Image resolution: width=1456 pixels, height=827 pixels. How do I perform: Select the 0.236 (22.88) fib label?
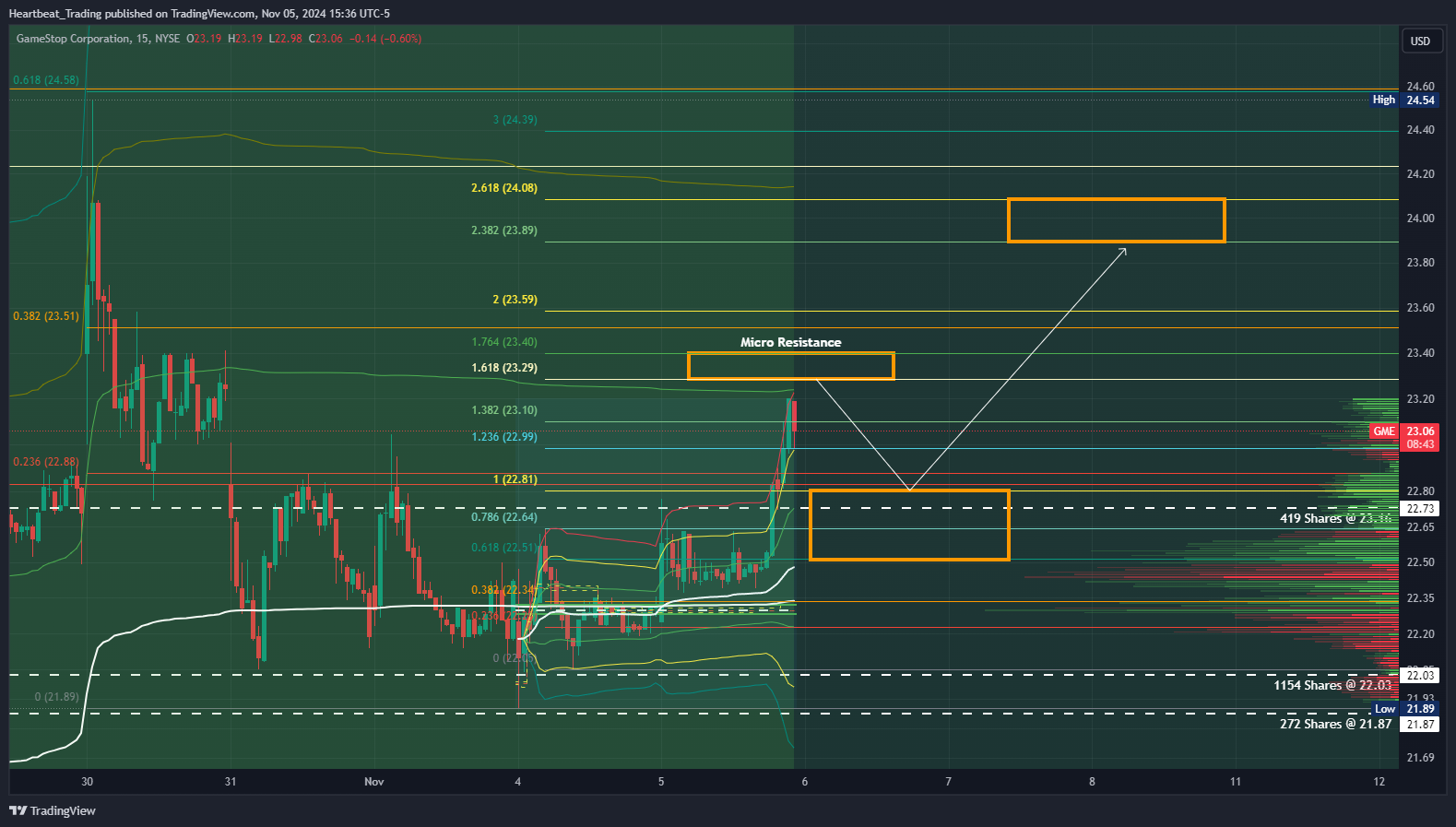46,462
